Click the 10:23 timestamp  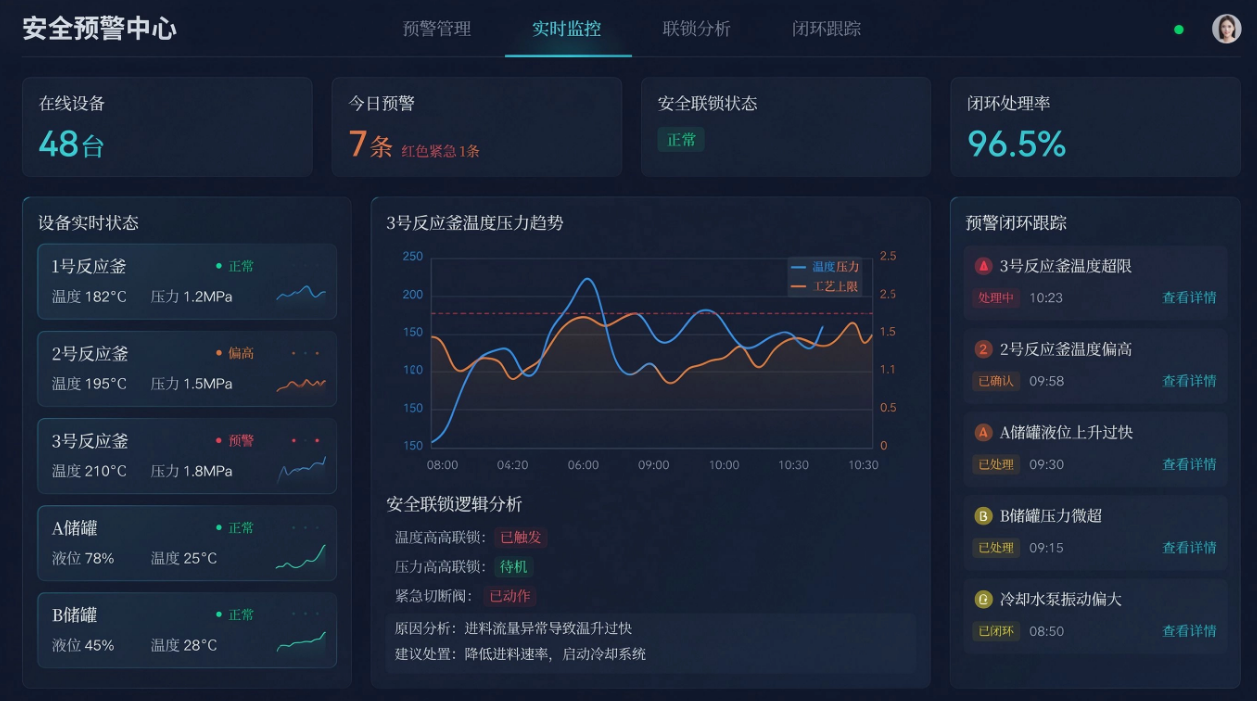coord(1046,298)
